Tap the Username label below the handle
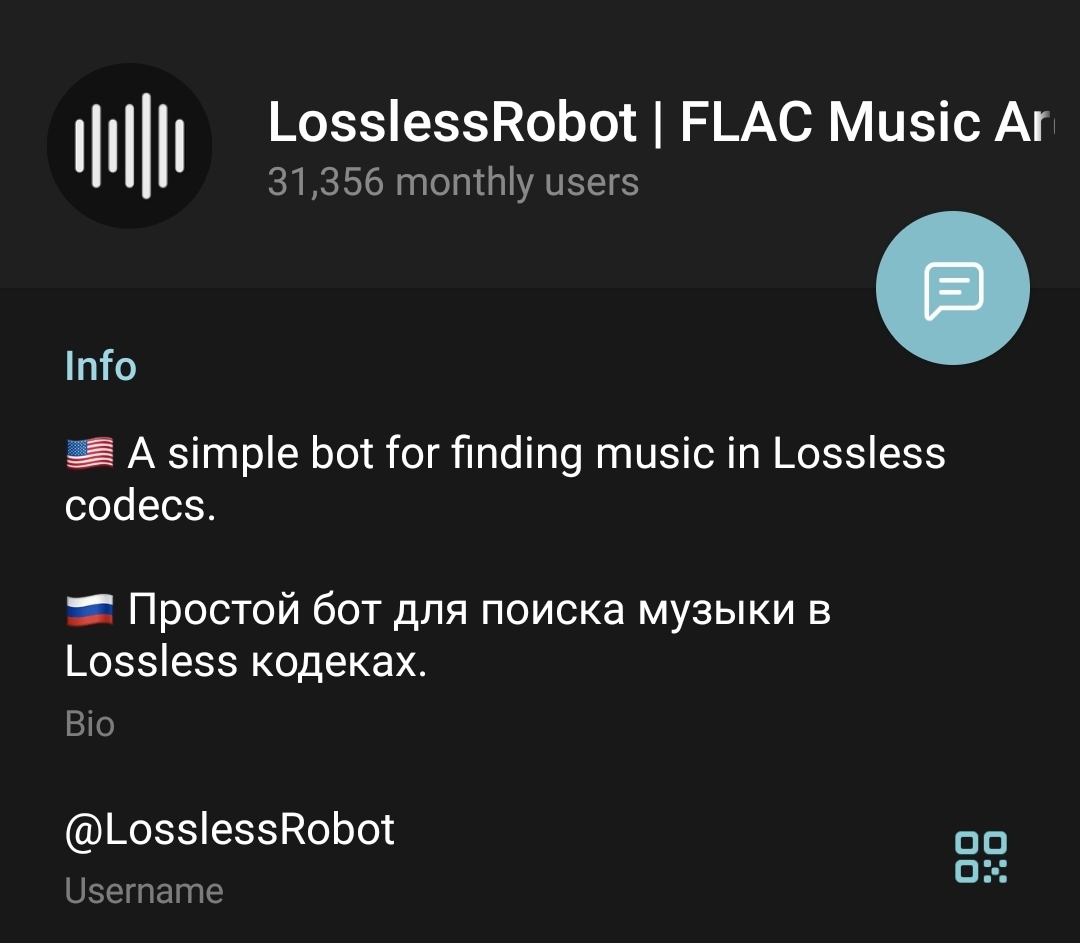 coord(144,891)
